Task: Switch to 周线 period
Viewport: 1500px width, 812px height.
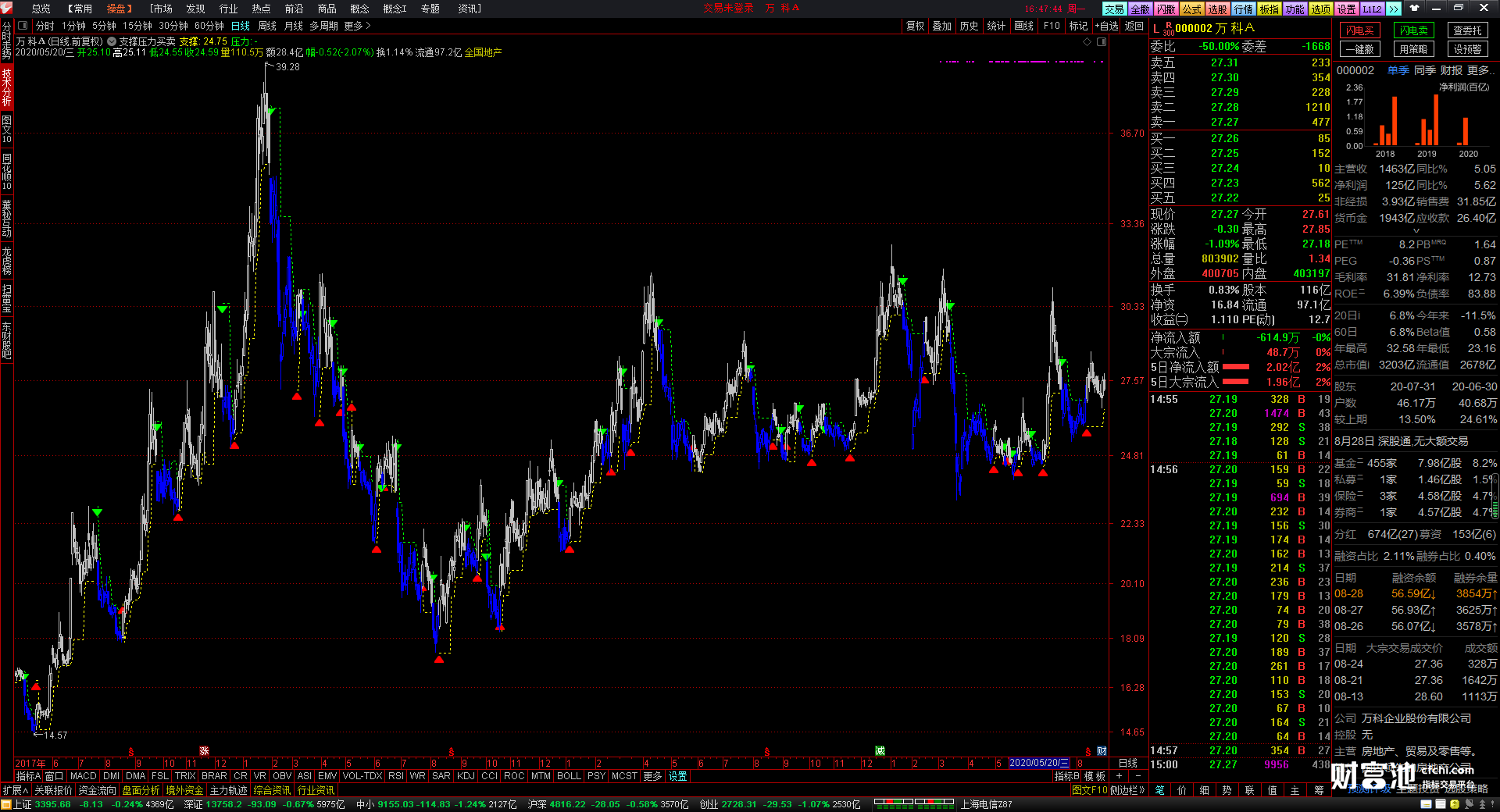Action: (267, 26)
